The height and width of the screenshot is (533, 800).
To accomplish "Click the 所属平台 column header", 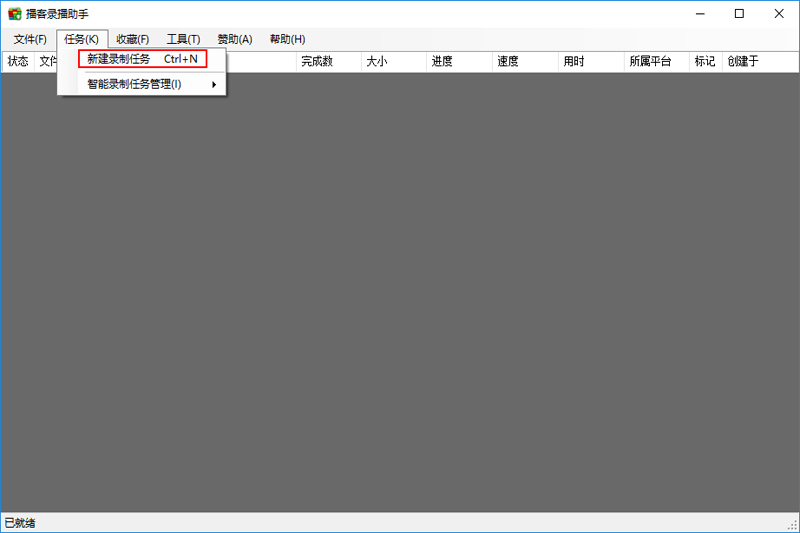I will point(649,61).
